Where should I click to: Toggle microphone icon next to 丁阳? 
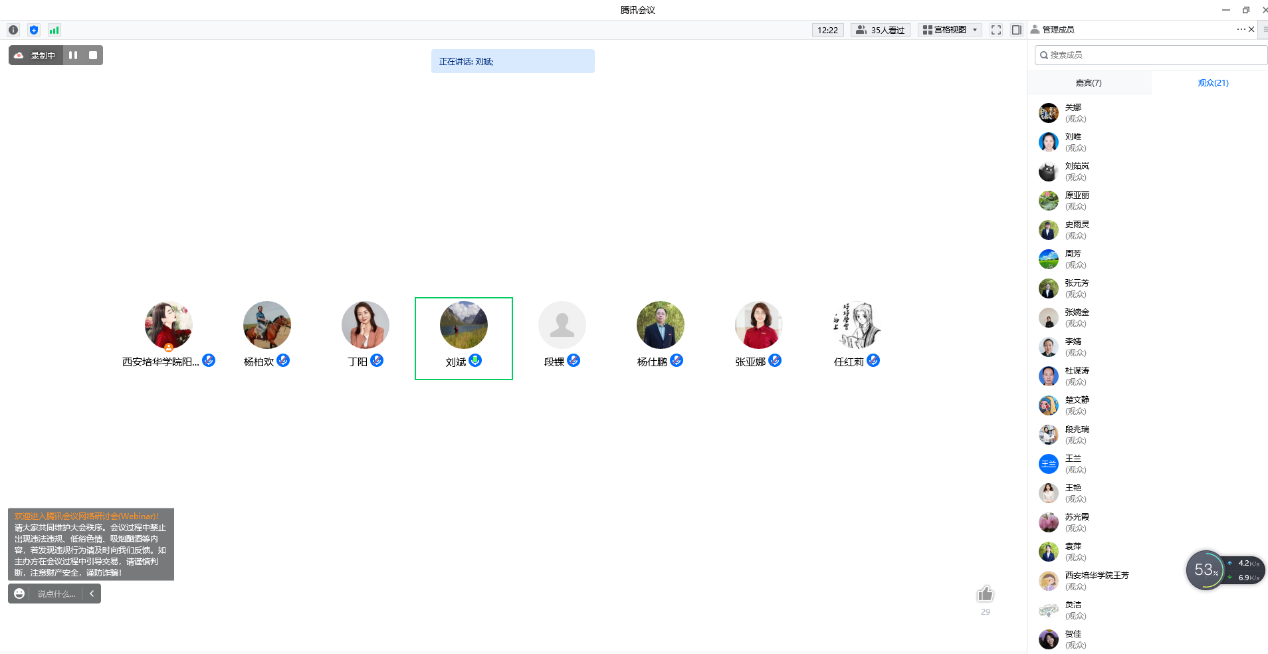click(377, 360)
